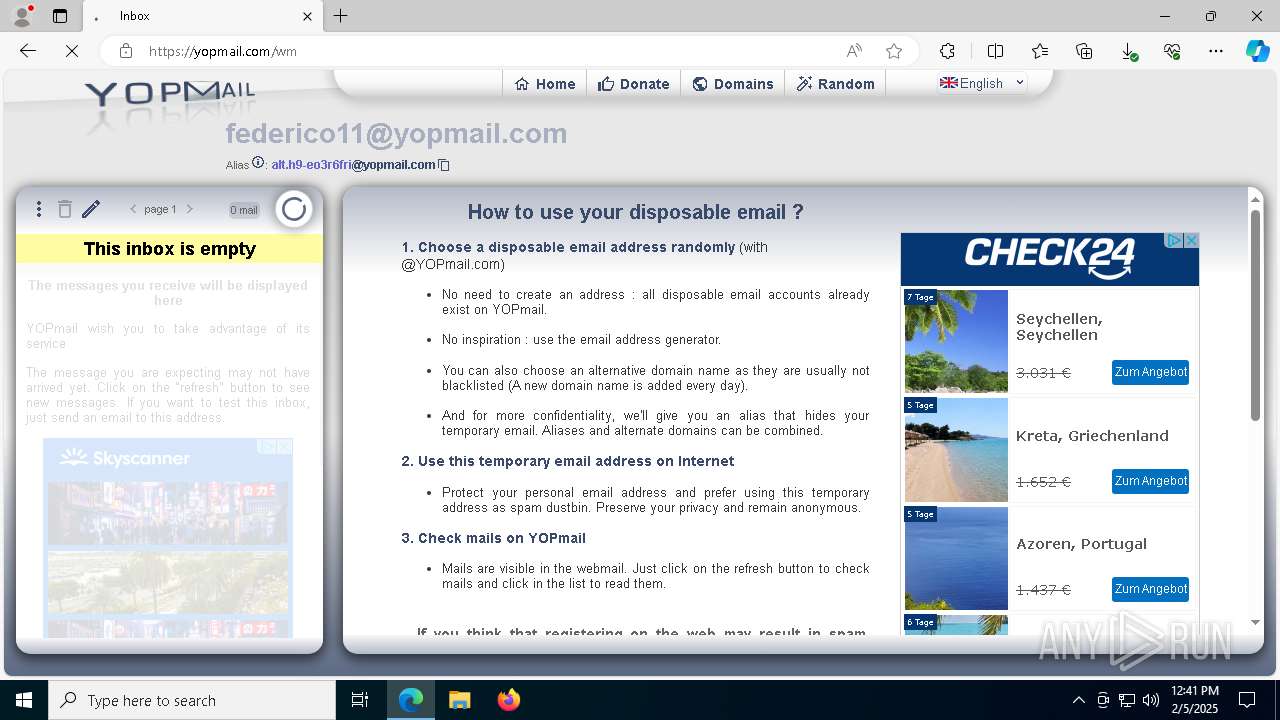Image resolution: width=1280 pixels, height=720 pixels.
Task: Open Copilot icon in Edge
Action: (1257, 51)
